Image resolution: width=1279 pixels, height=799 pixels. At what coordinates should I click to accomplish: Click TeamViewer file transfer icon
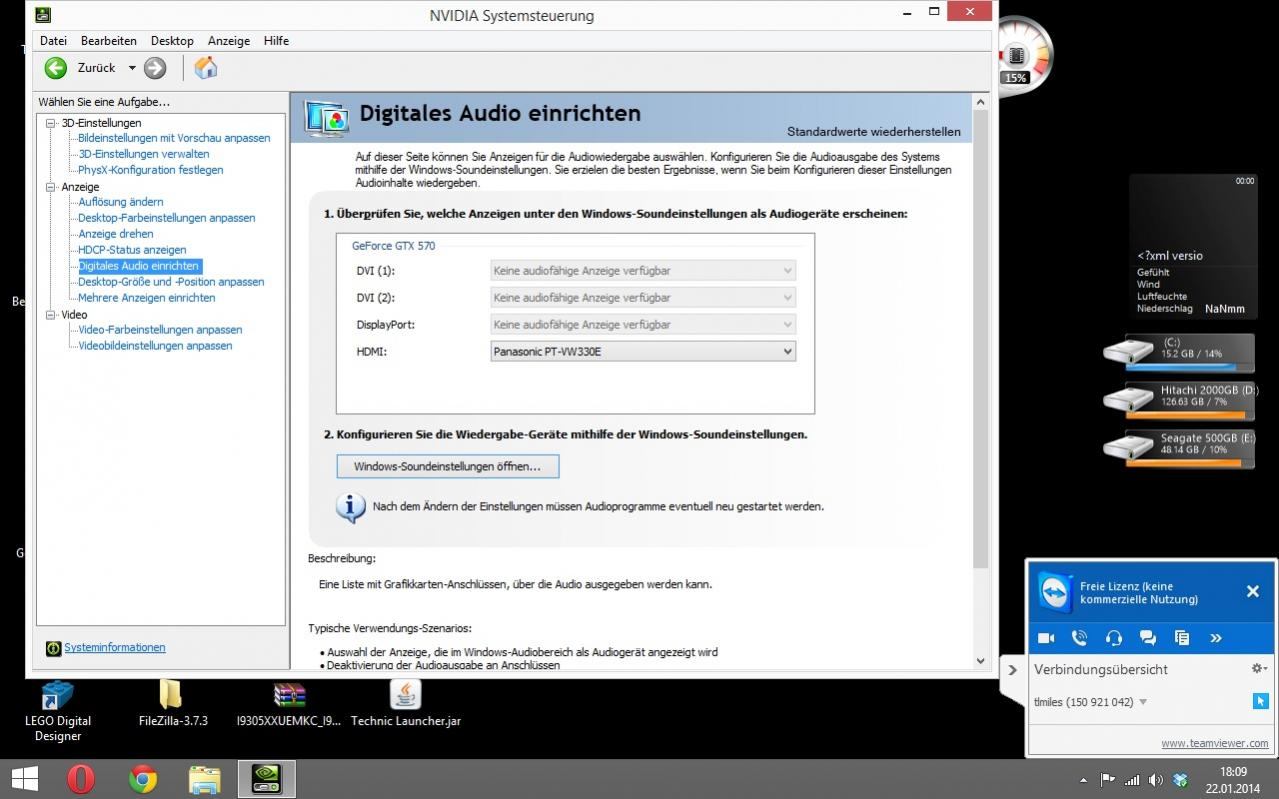1182,638
